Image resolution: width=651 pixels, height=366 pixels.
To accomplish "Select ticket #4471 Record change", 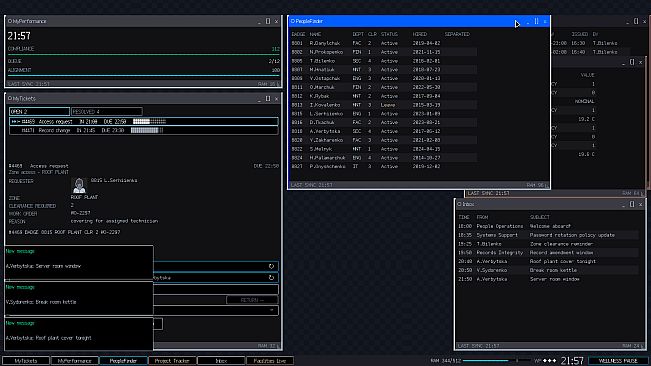I will pyautogui.click(x=144, y=130).
